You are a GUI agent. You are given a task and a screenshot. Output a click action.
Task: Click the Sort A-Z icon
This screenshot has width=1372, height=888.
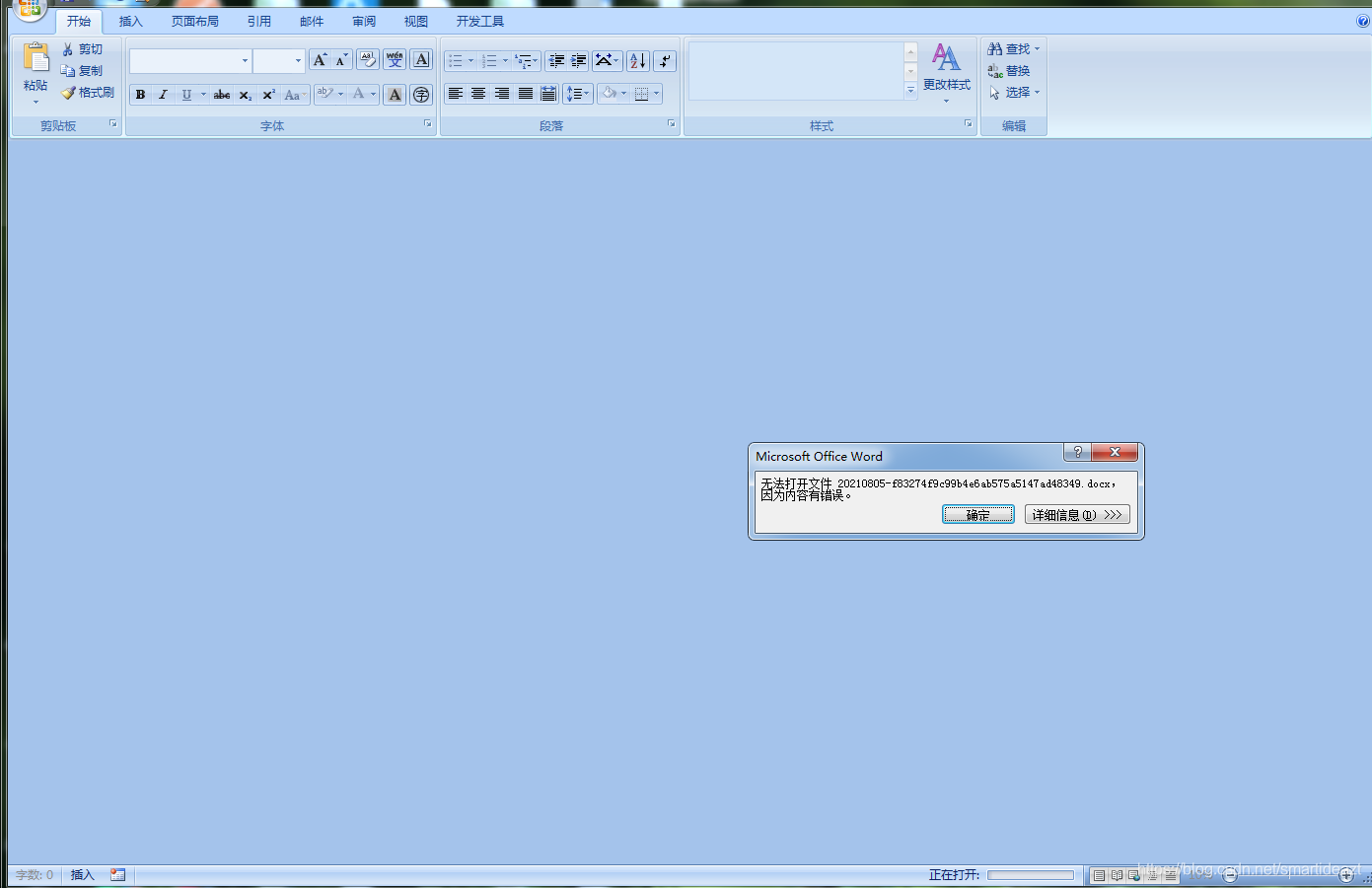(x=638, y=61)
